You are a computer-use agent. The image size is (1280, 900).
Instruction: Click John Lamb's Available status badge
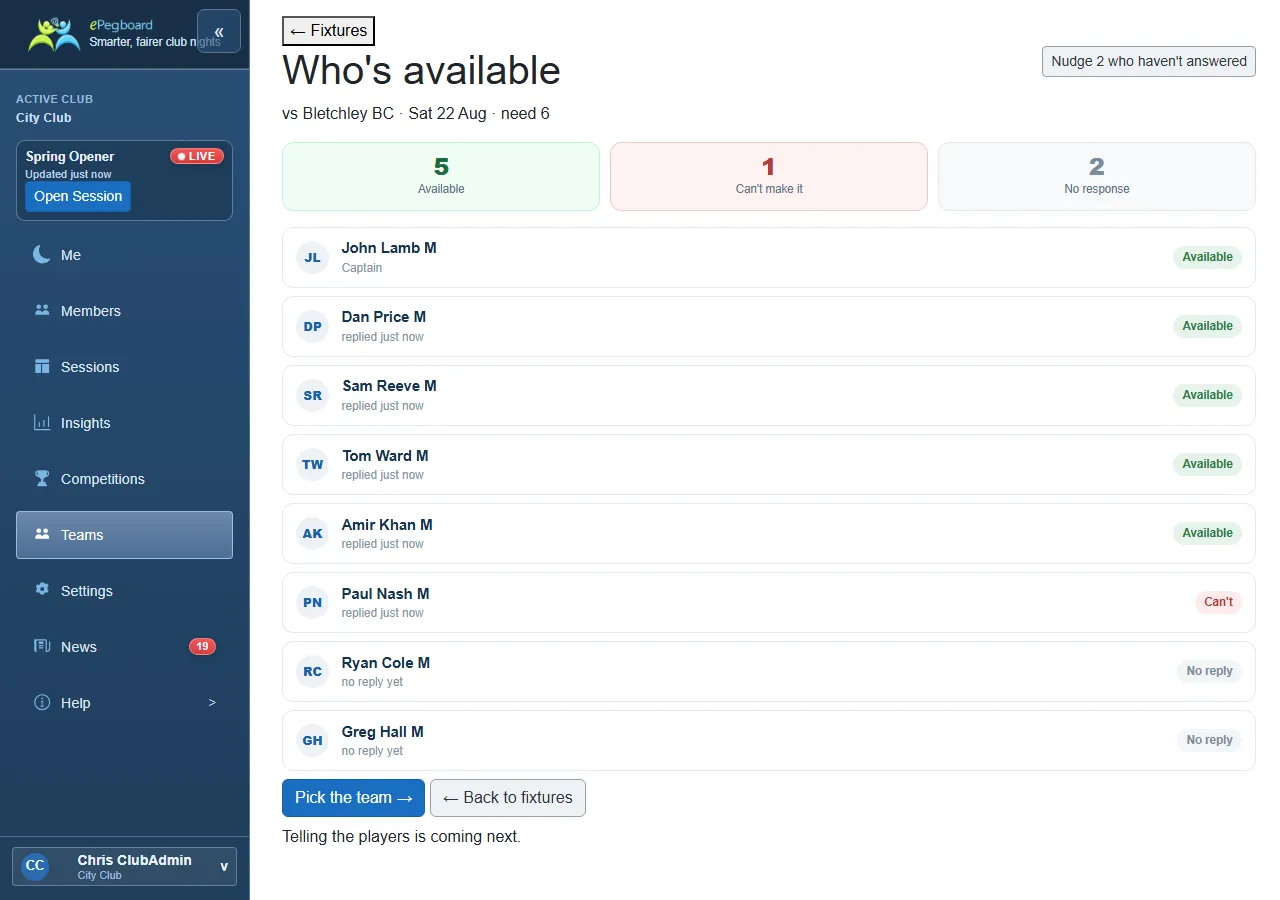(x=1207, y=257)
